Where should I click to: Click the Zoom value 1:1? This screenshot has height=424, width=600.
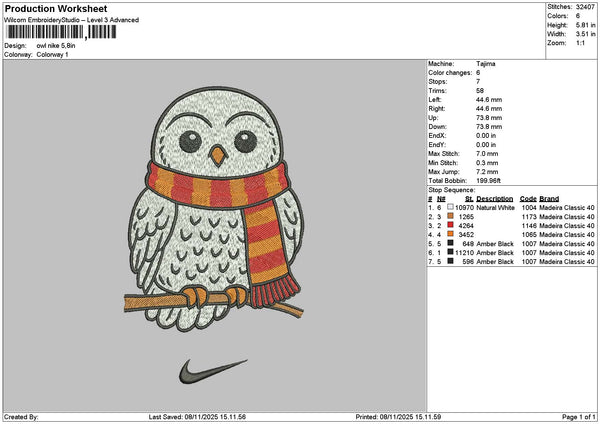click(x=580, y=43)
